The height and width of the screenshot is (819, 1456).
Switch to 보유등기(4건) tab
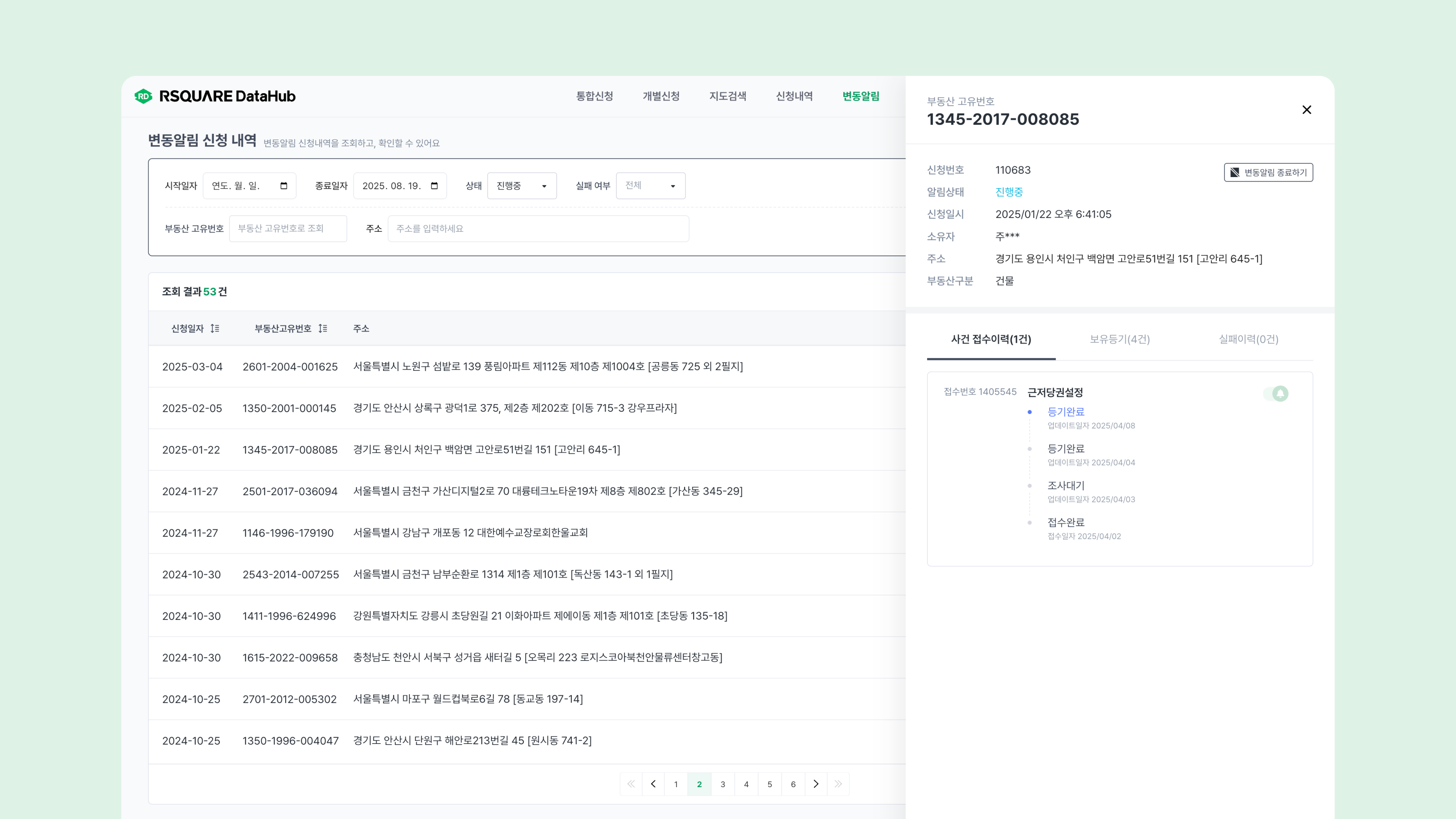[1120, 339]
